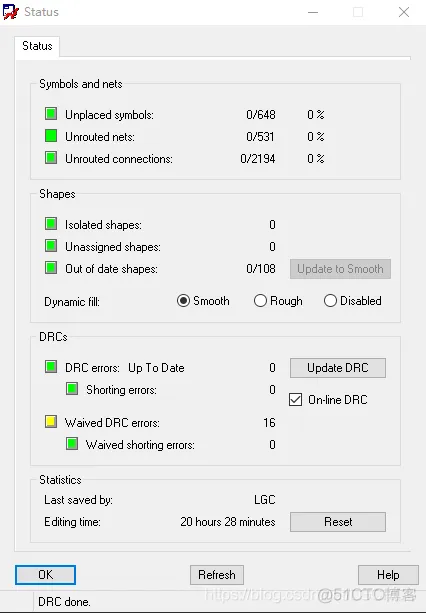Confirm the dialog with OK

45,575
